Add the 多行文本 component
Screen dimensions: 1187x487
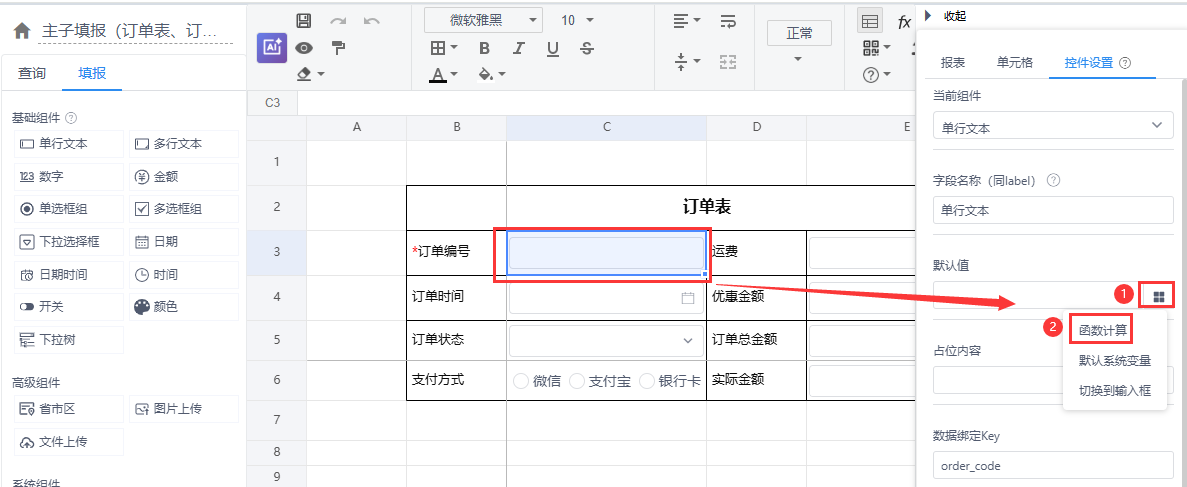pyautogui.click(x=184, y=144)
